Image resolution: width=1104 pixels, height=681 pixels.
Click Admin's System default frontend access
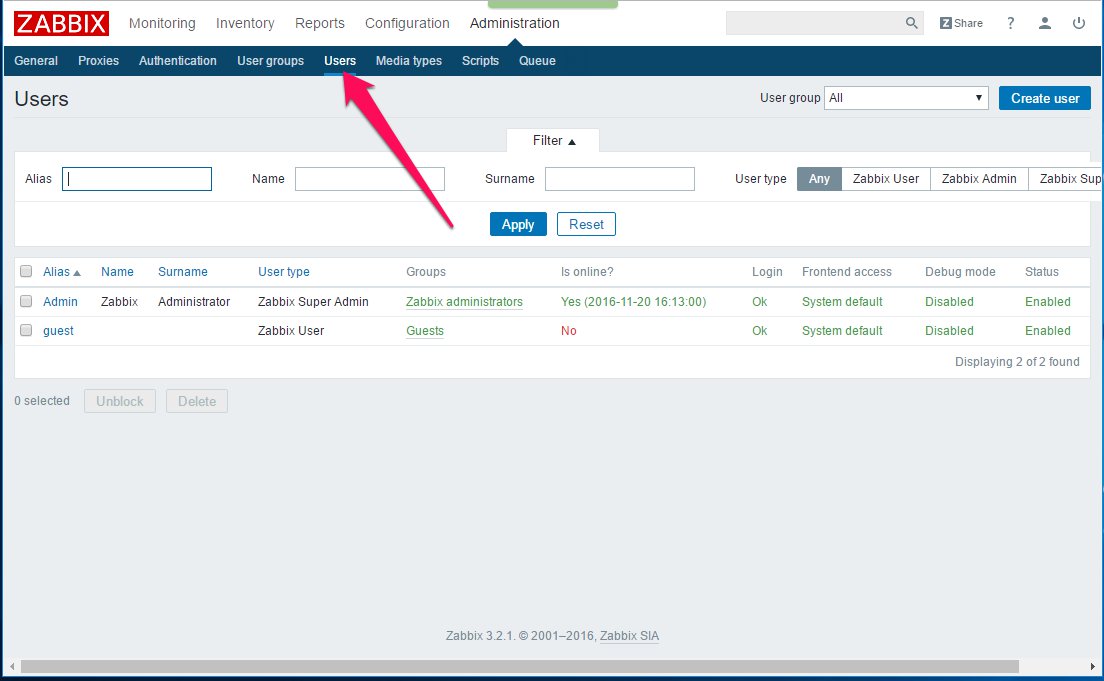click(x=842, y=301)
